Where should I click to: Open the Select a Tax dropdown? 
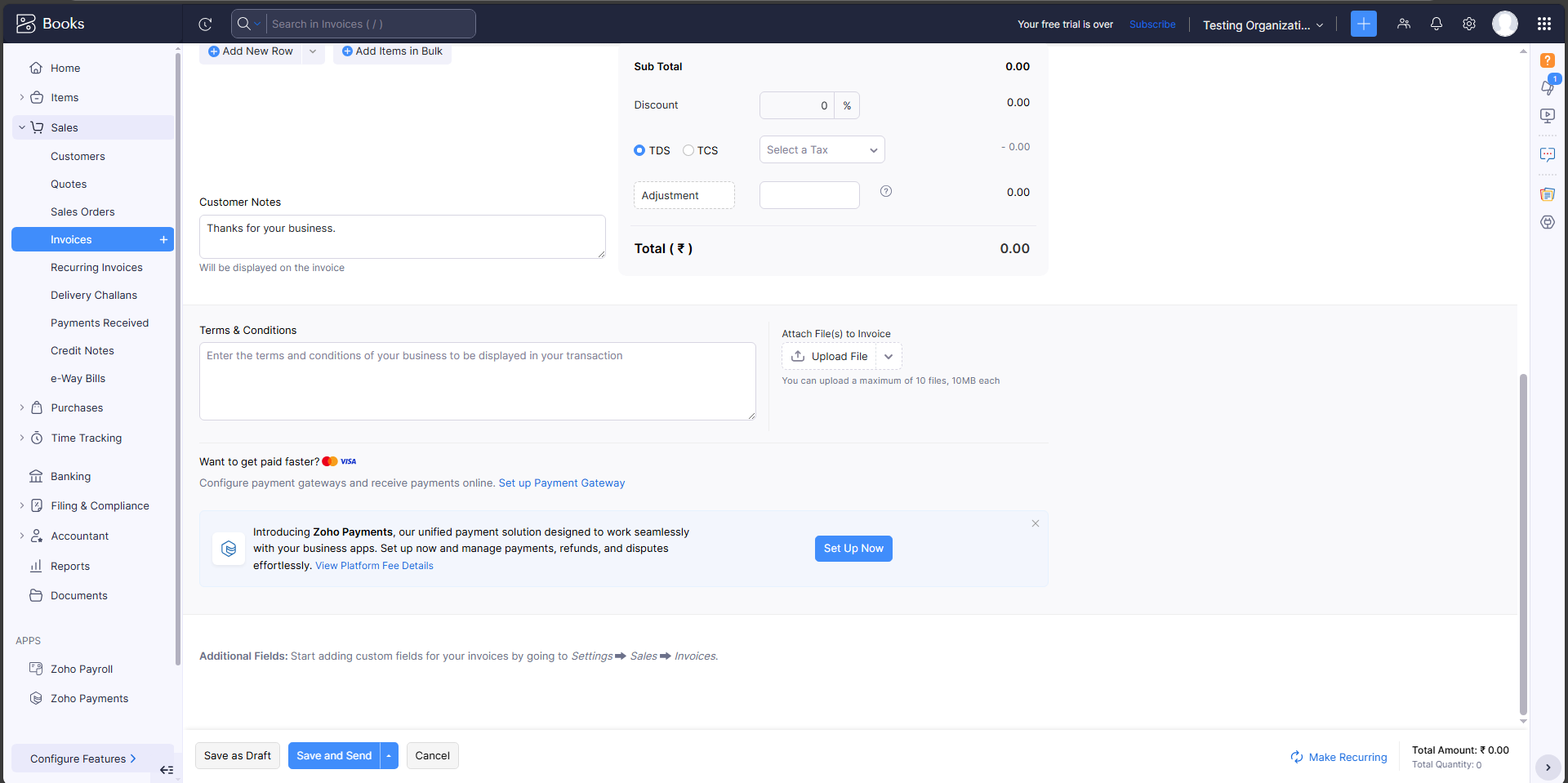pos(821,149)
